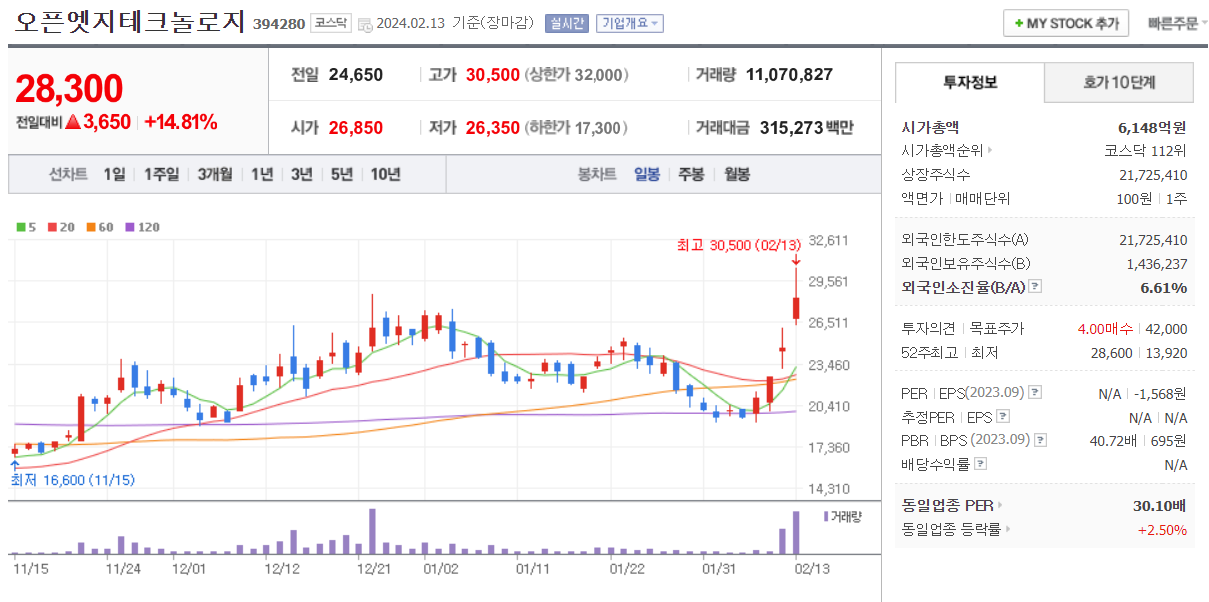Select 1년 line chart period

[262, 174]
